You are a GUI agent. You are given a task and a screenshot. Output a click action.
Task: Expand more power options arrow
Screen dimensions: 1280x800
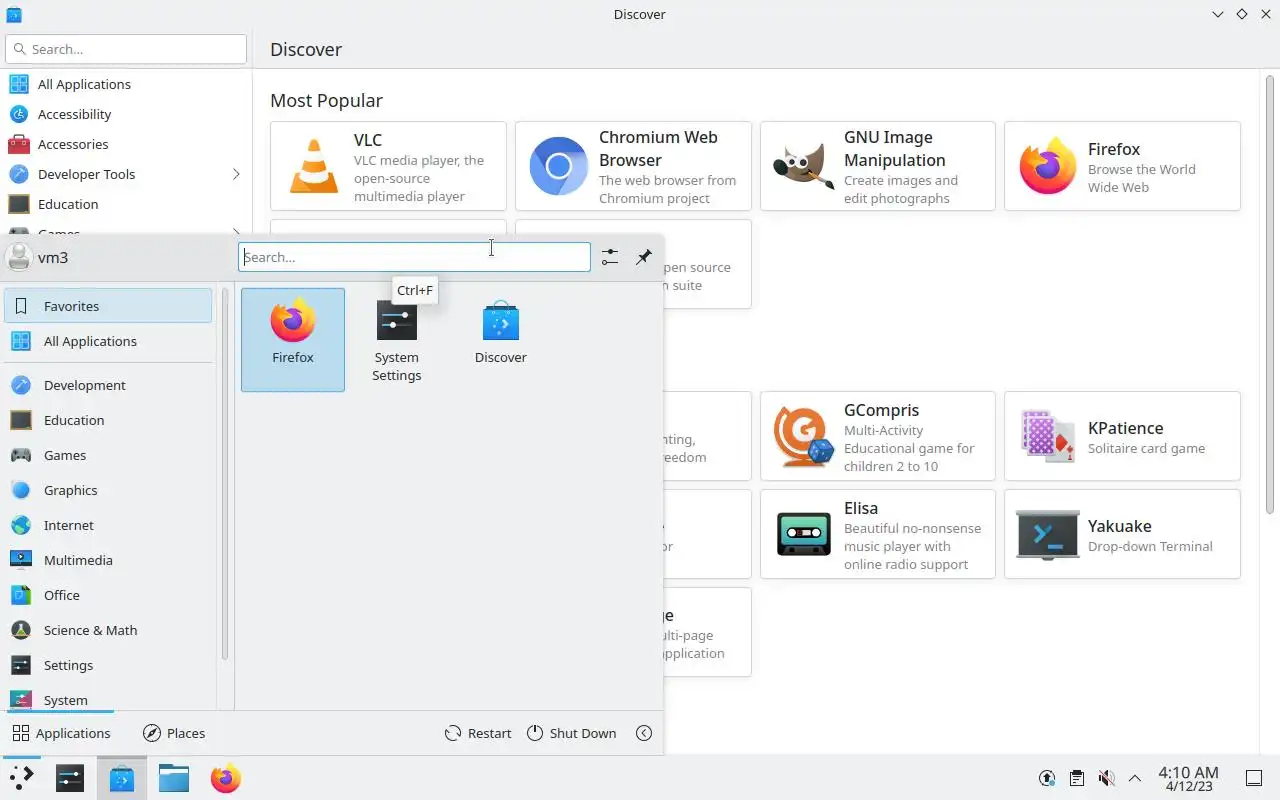644,733
